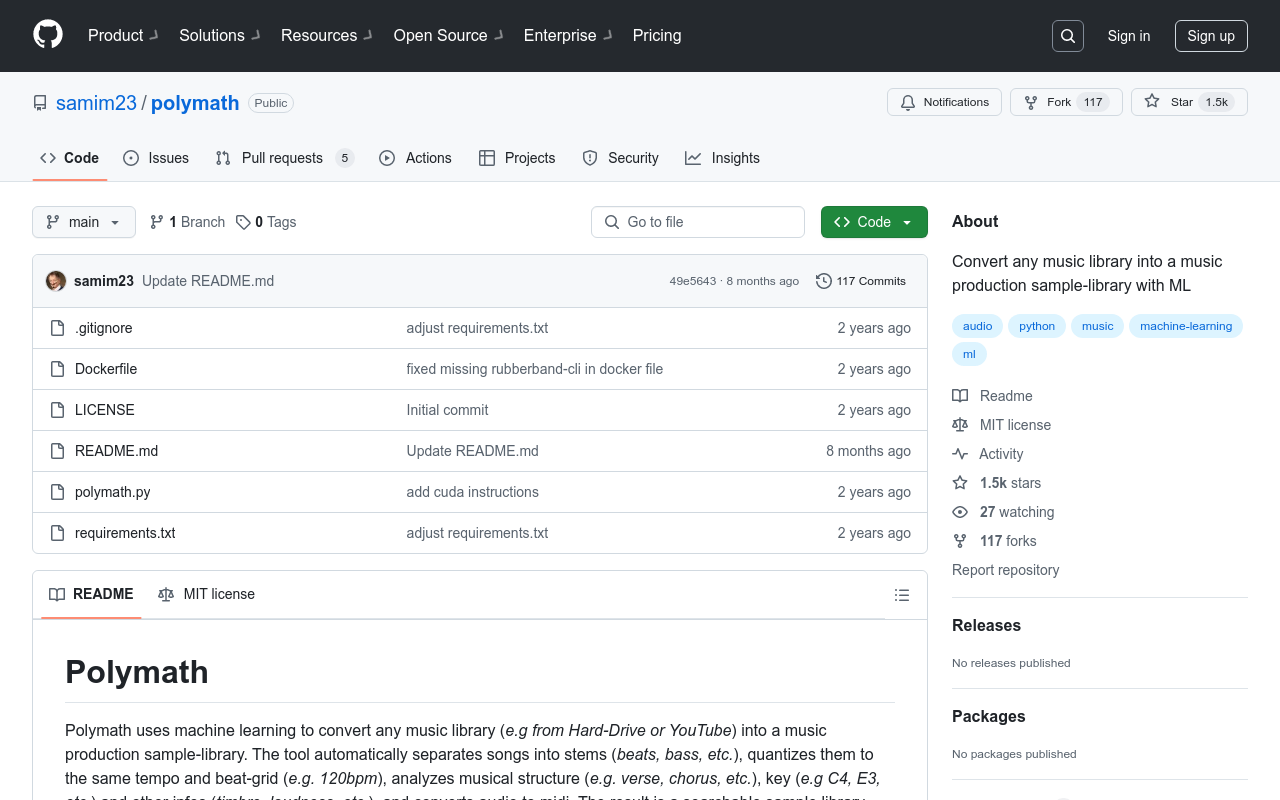The width and height of the screenshot is (1280, 800).
Task: Select the machine-learning topic tag
Action: coord(1186,326)
